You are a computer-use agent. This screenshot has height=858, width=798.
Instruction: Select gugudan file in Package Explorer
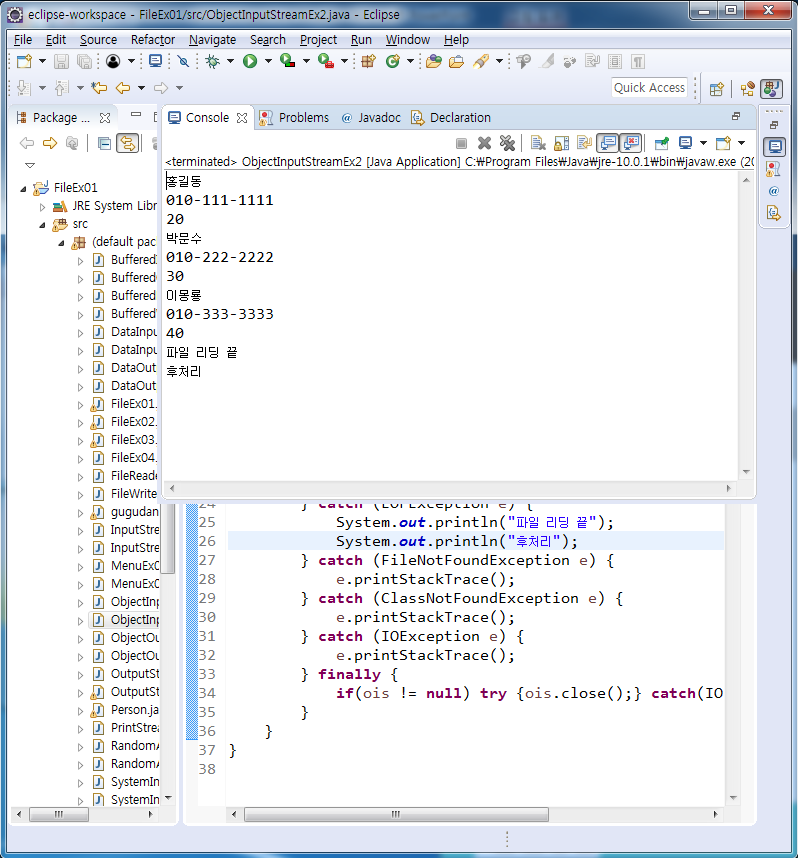(135, 512)
